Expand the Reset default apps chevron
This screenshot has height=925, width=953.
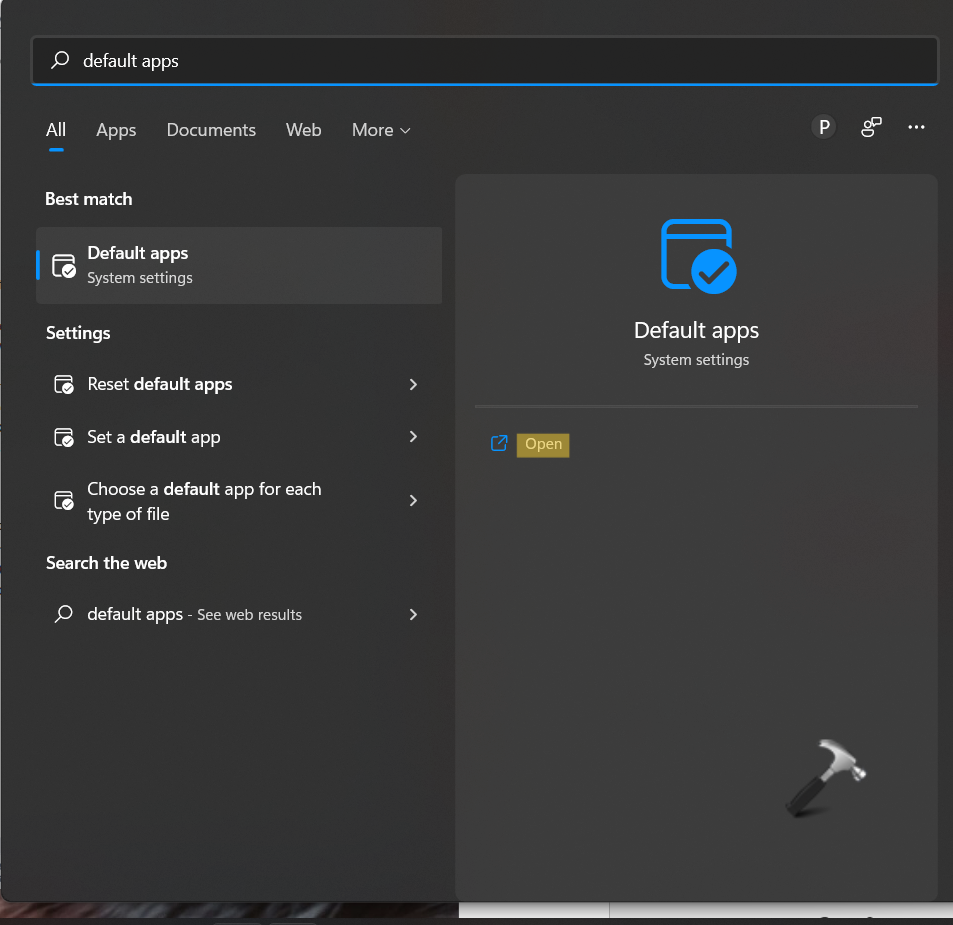coord(413,385)
